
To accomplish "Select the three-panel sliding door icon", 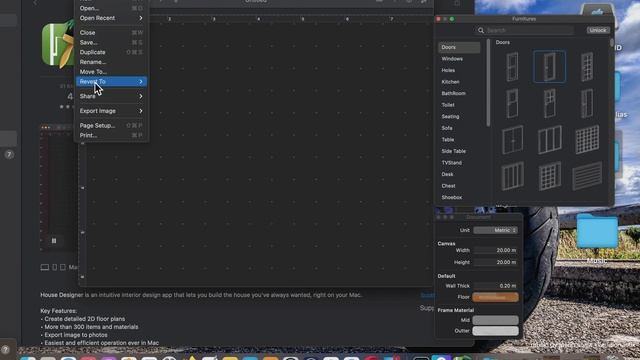I will click(x=549, y=140).
